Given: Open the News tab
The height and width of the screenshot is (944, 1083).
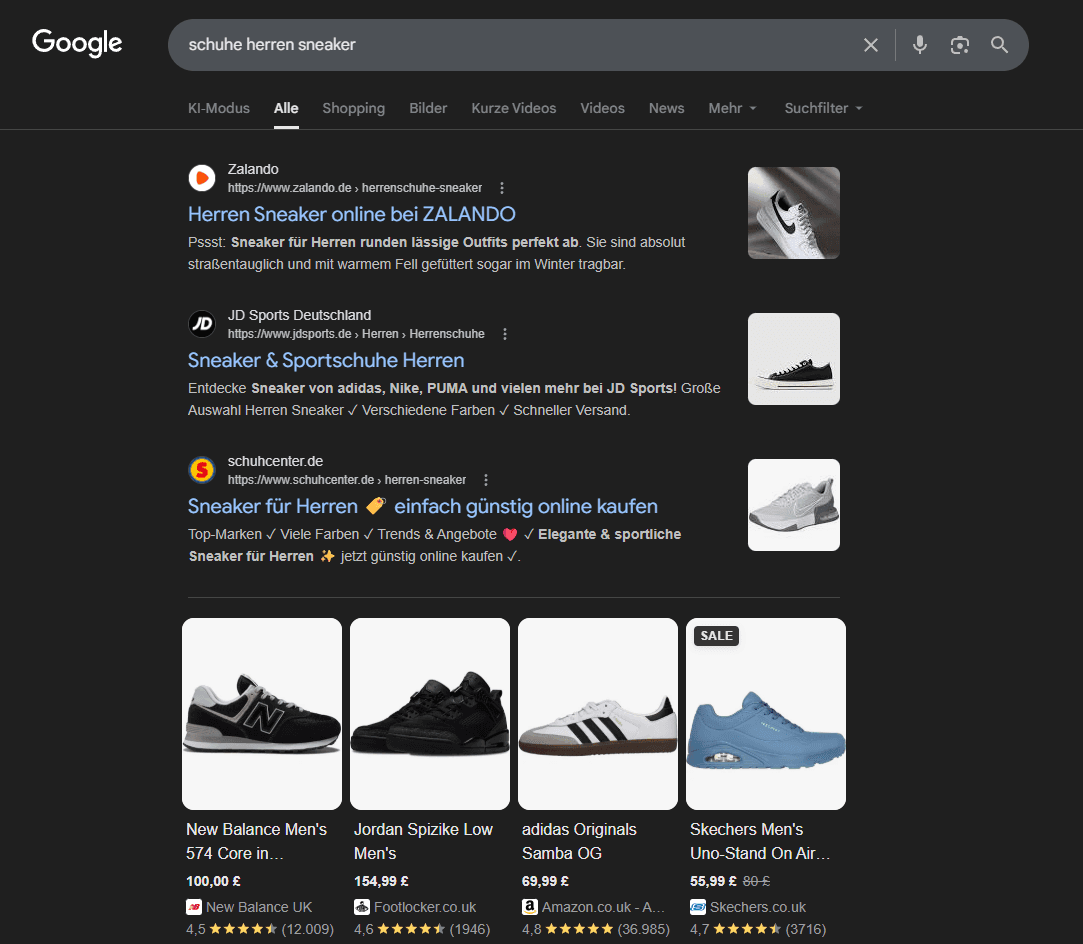Looking at the screenshot, I should coord(667,108).
